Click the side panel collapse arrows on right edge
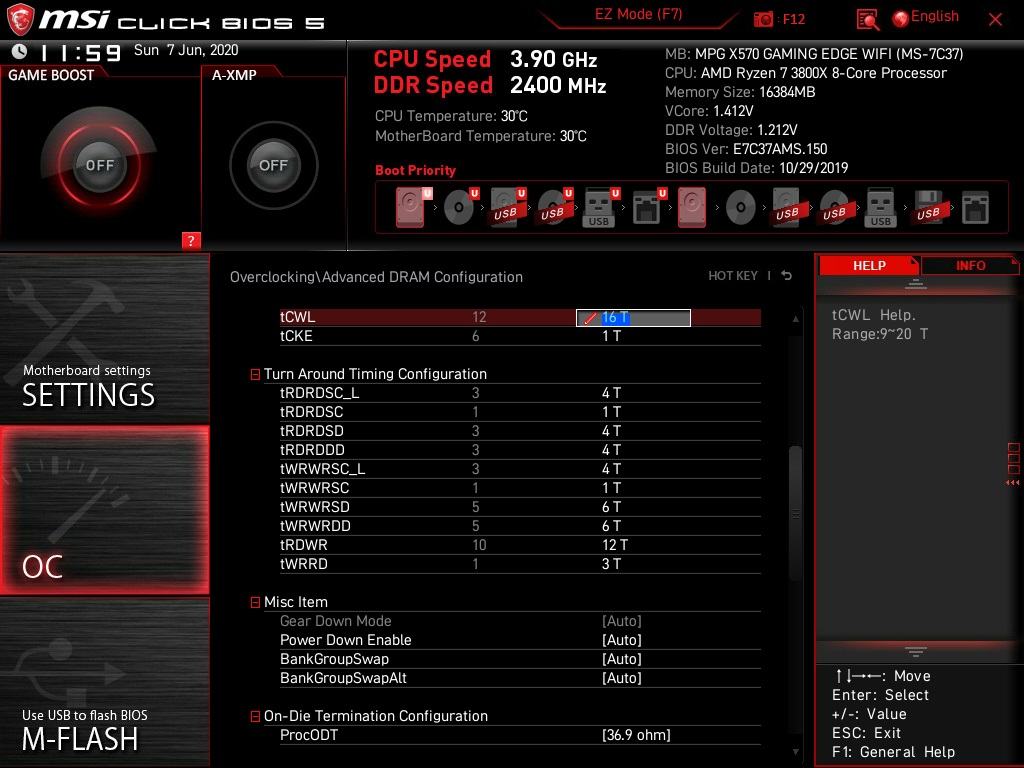Viewport: 1024px width, 768px height. 1013,483
